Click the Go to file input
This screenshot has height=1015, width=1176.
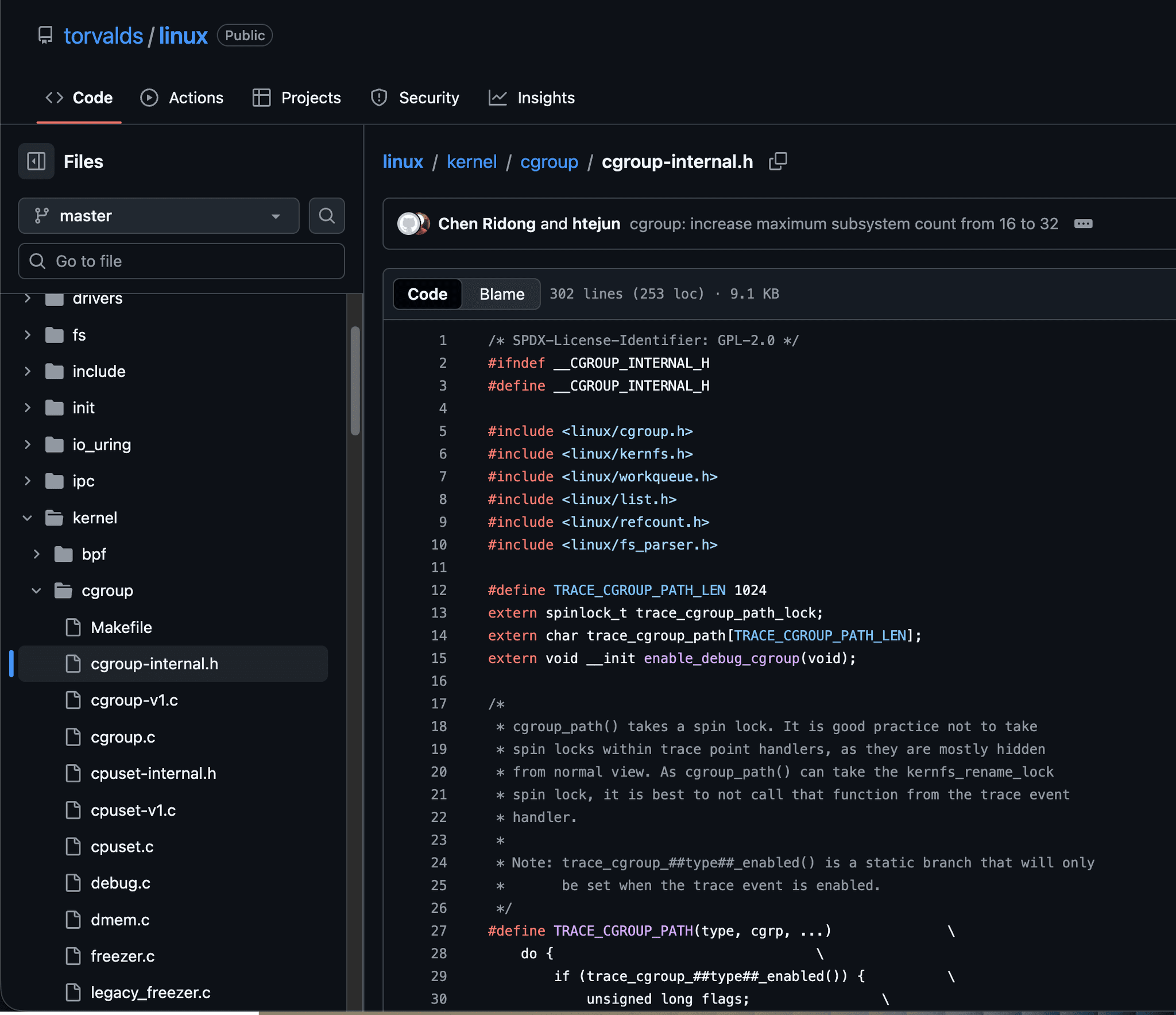(181, 261)
